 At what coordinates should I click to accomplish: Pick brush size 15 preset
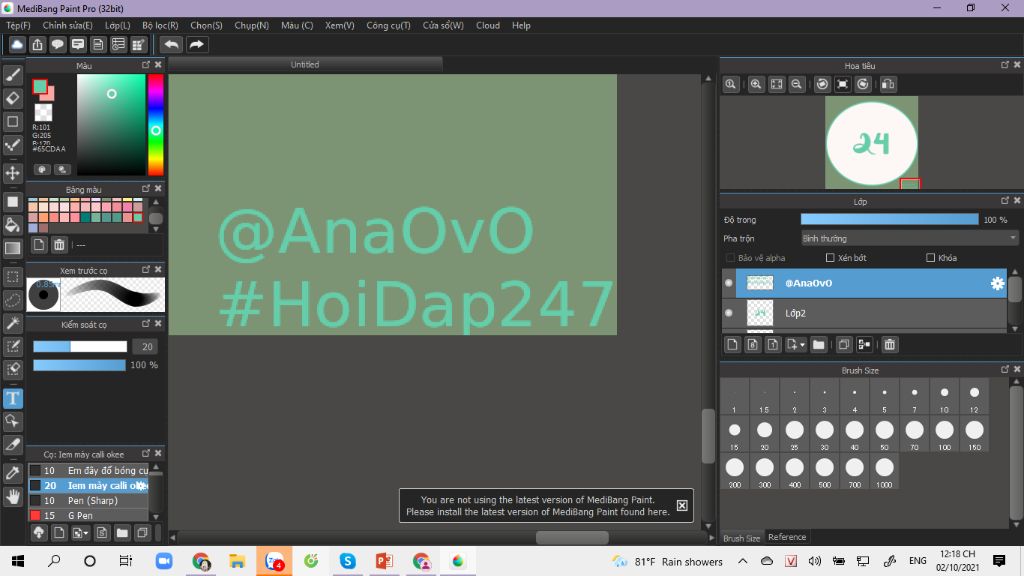[x=734, y=434]
